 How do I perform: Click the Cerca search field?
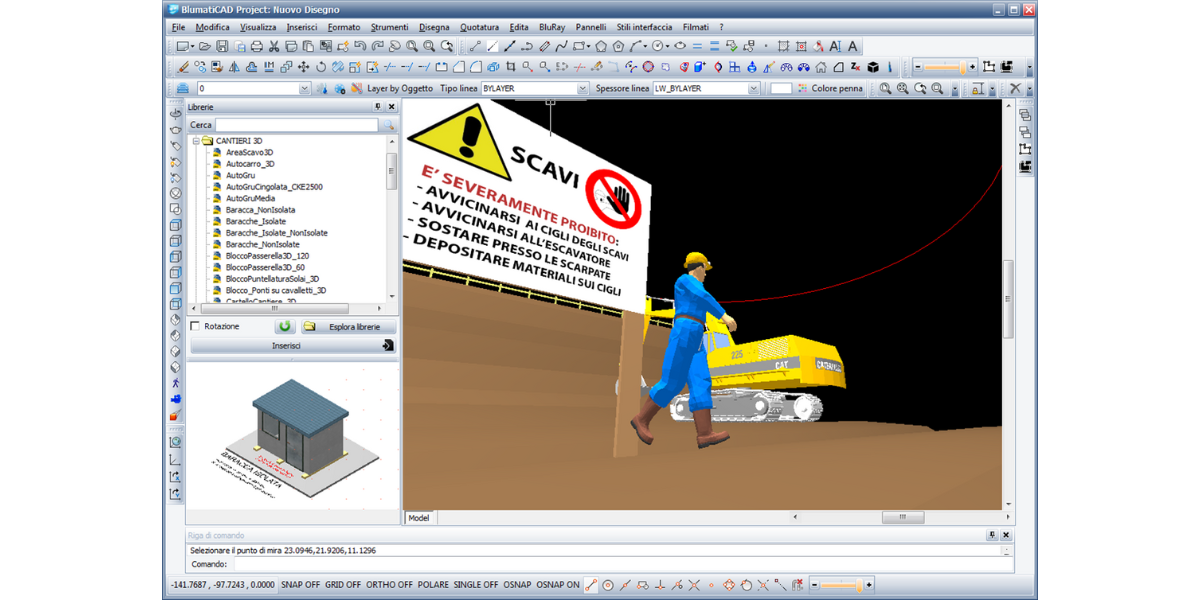[x=296, y=125]
